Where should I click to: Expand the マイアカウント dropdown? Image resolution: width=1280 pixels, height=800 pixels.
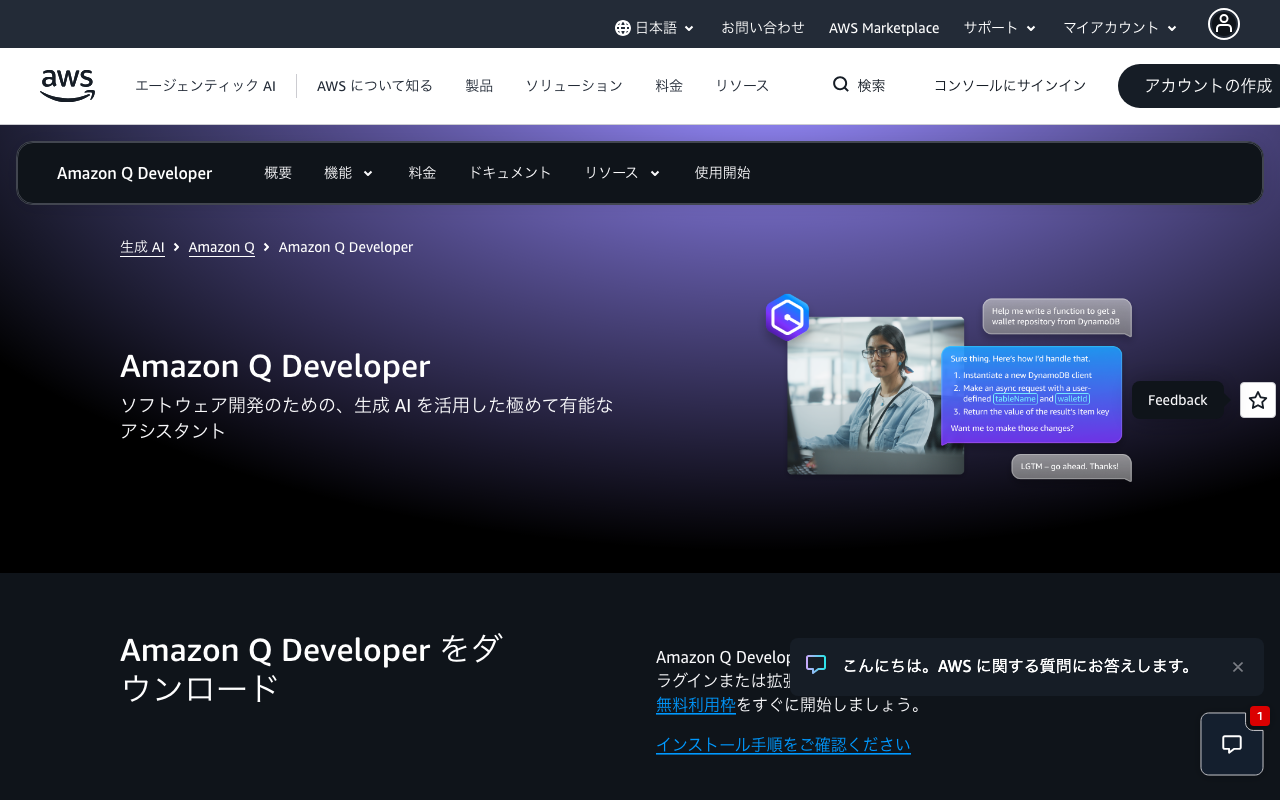pyautogui.click(x=1120, y=28)
